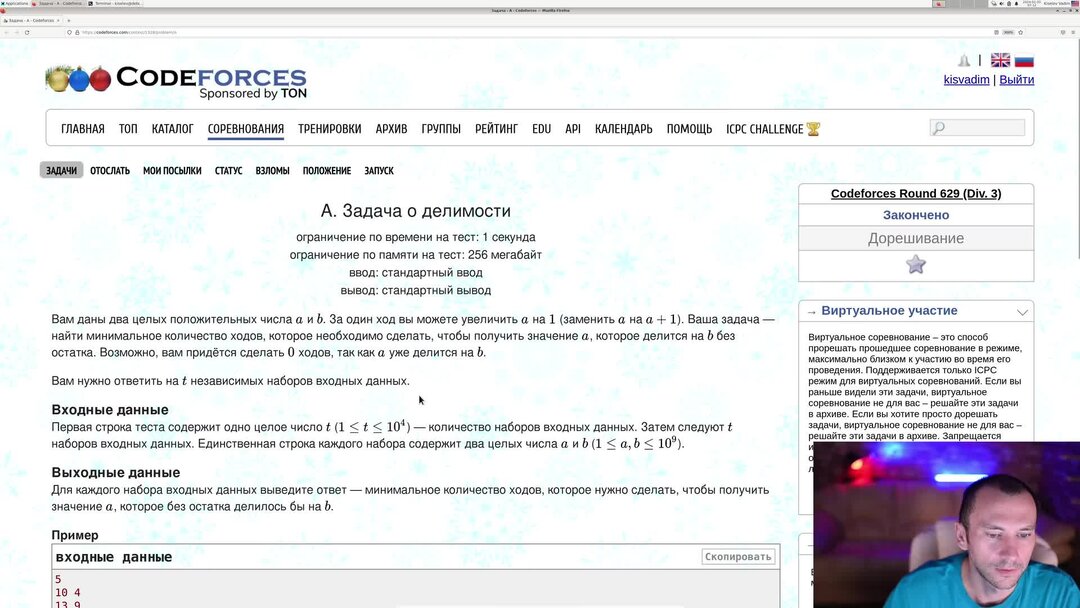Select the ЗАПУСК tab
1080x608 pixels.
(x=379, y=170)
